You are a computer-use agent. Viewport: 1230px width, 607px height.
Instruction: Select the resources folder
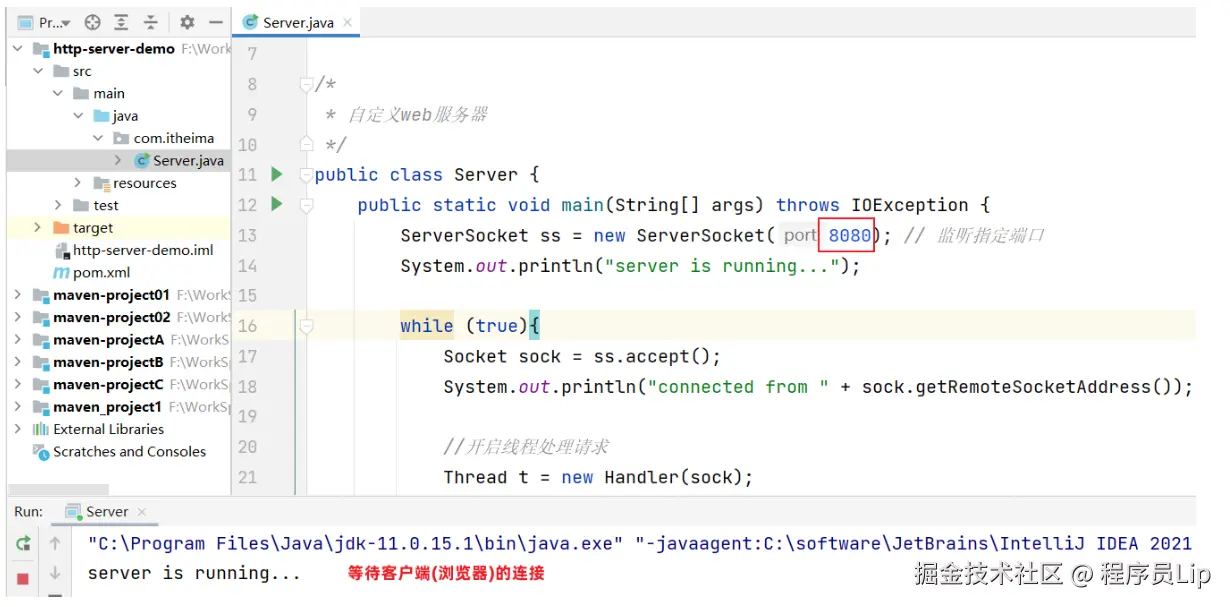pyautogui.click(x=144, y=183)
